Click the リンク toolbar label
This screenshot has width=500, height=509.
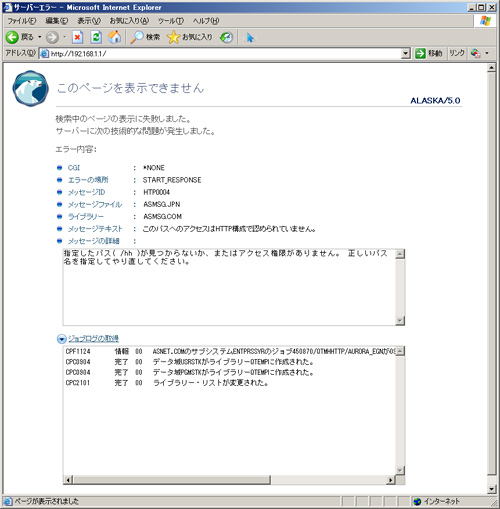[457, 53]
